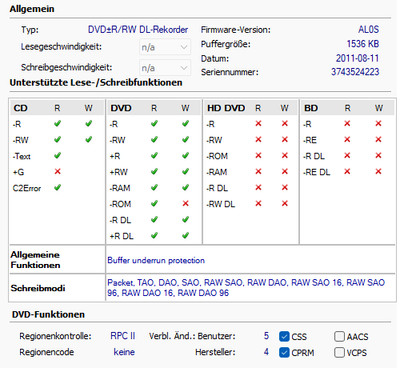Toggle the CSS checkbox
This screenshot has width=400, height=368.
click(284, 336)
